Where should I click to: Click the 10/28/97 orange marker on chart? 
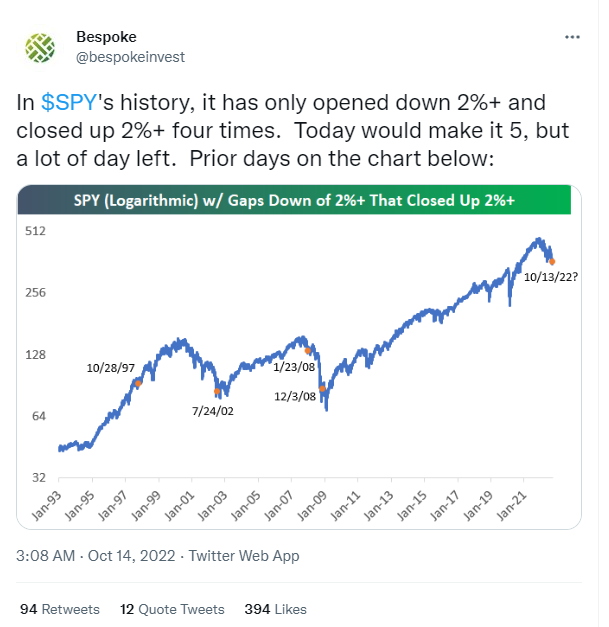pyautogui.click(x=138, y=383)
